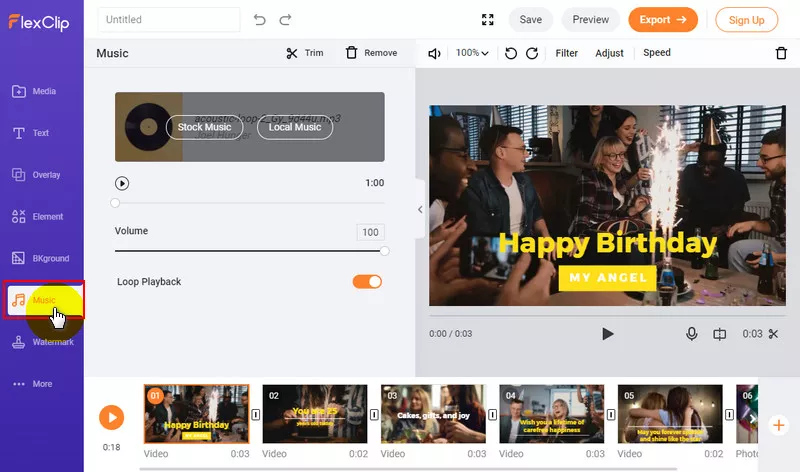The image size is (800, 472).
Task: Click the video preview progress bar
Action: [x=607, y=316]
